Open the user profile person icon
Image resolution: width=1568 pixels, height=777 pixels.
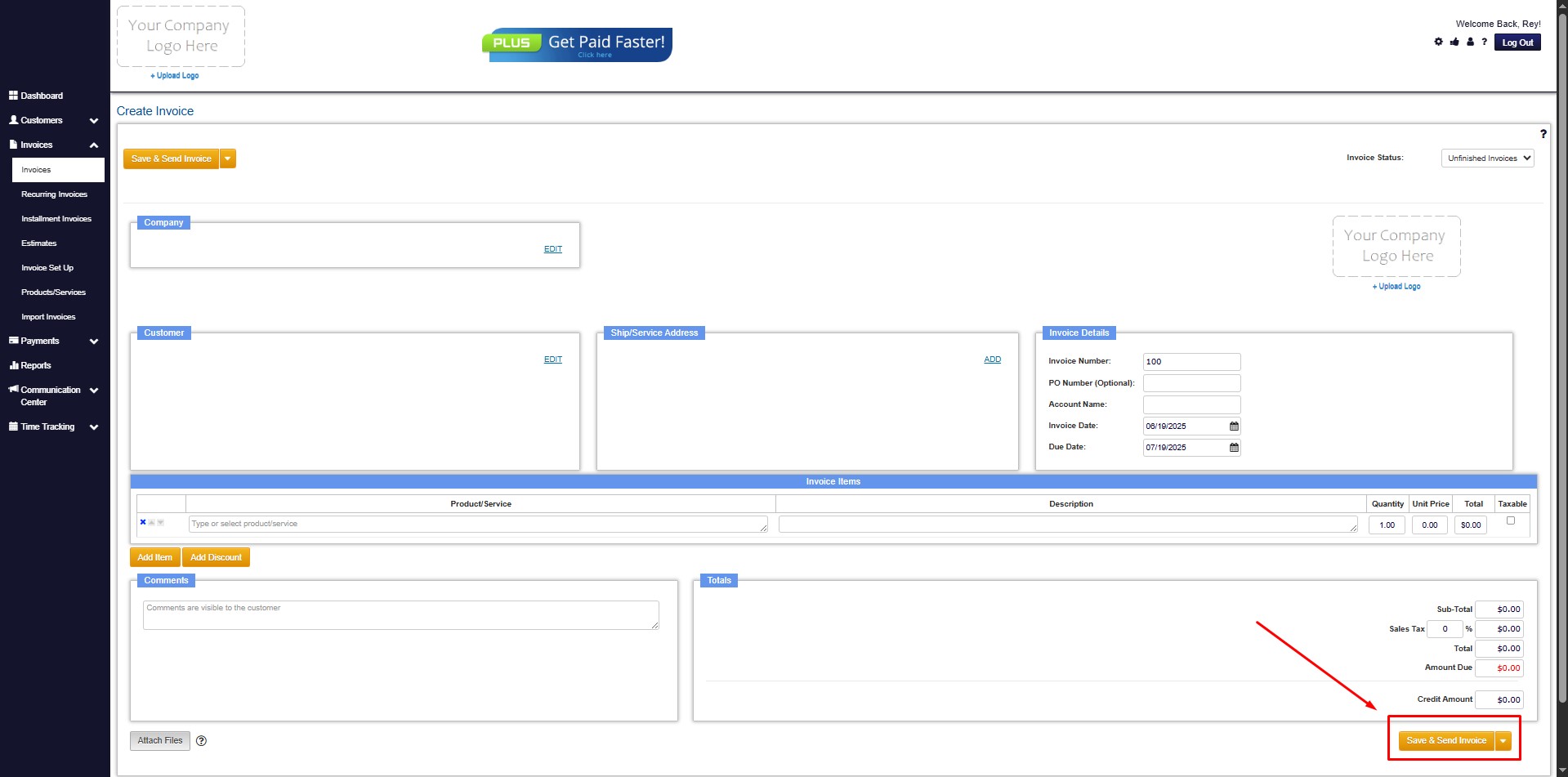click(1470, 42)
